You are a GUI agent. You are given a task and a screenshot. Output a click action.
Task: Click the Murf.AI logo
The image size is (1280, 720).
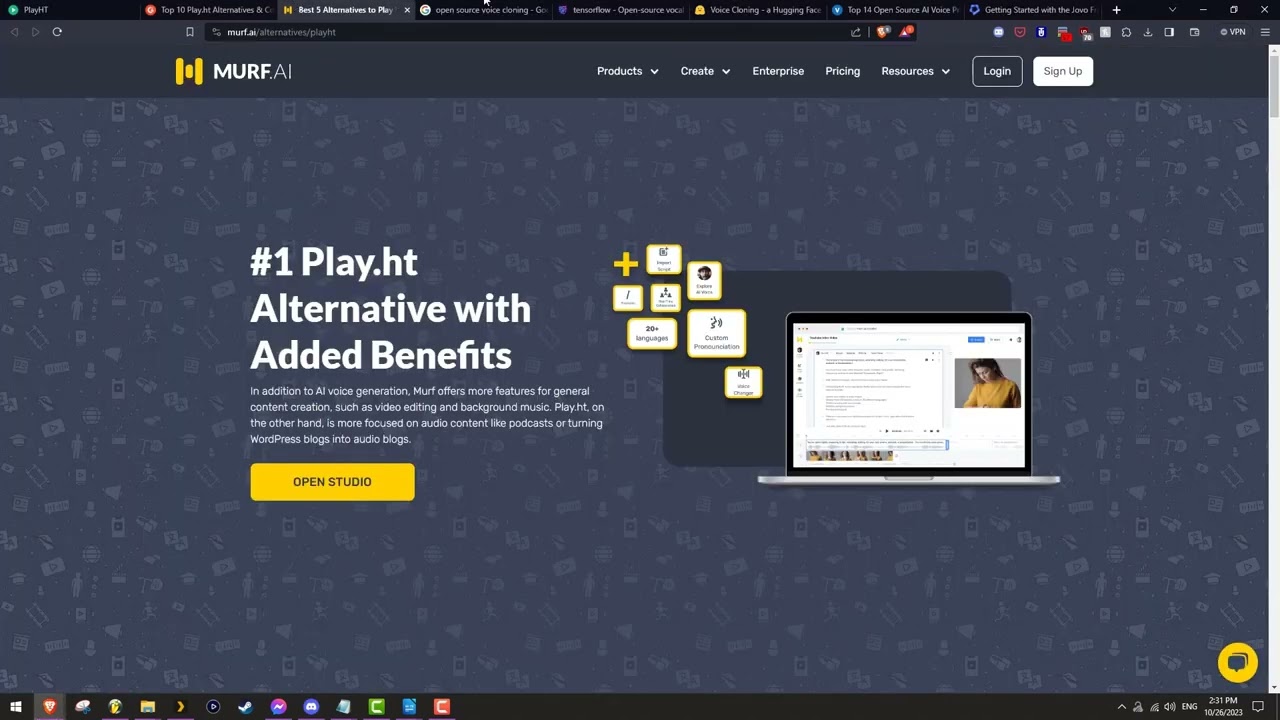point(233,71)
